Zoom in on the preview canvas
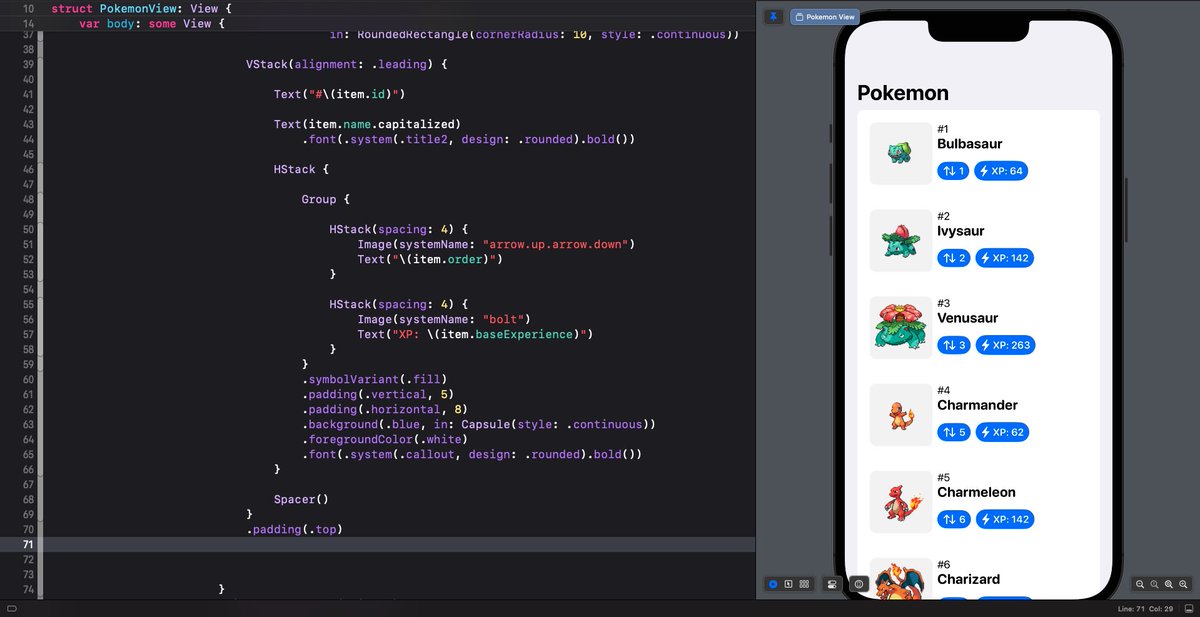 click(x=1183, y=584)
